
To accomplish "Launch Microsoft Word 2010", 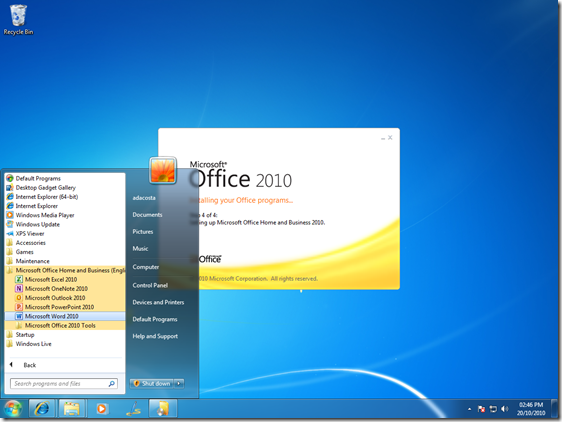I will [x=65, y=316].
